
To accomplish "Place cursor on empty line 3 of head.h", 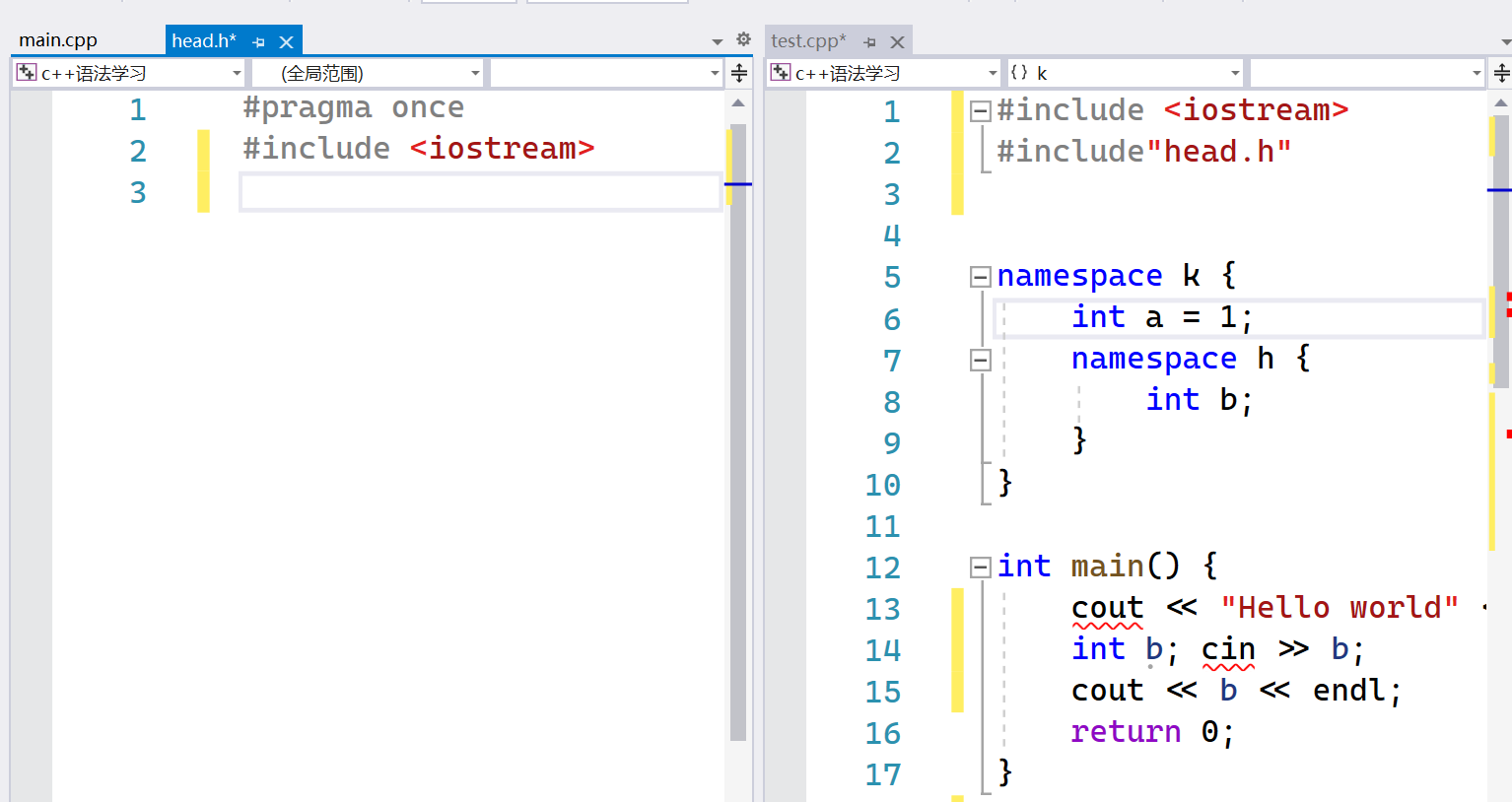I will (481, 192).
